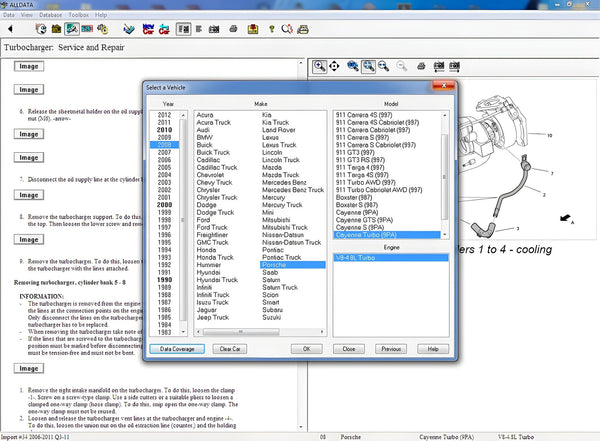Viewport: 600px width, 441px height.
Task: Click the camera image icon in main toolbar
Action: [x=214, y=29]
